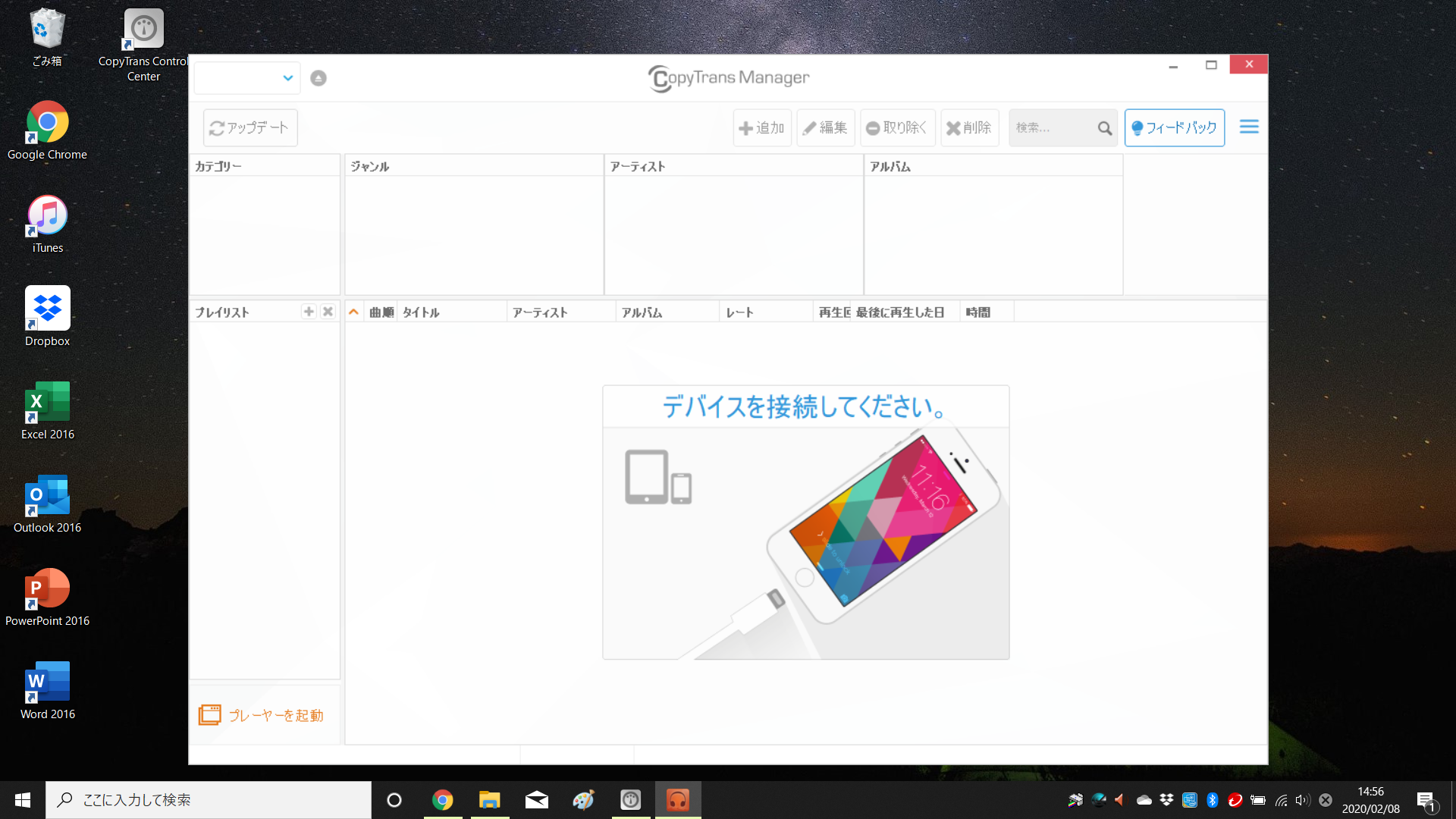Click the hamburger menu icon
The height and width of the screenshot is (819, 1456).
1249,127
